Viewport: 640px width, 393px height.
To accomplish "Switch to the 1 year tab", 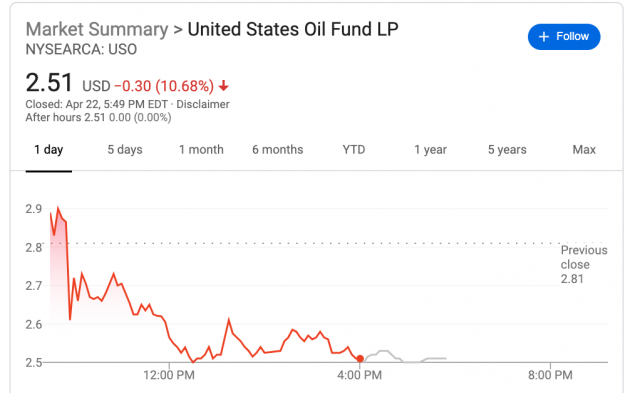I will coord(431,150).
